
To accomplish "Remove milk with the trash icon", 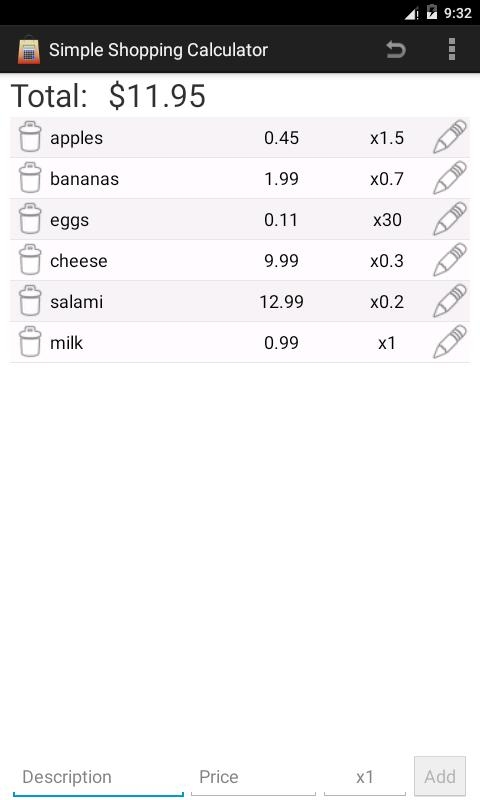I will (x=30, y=341).
